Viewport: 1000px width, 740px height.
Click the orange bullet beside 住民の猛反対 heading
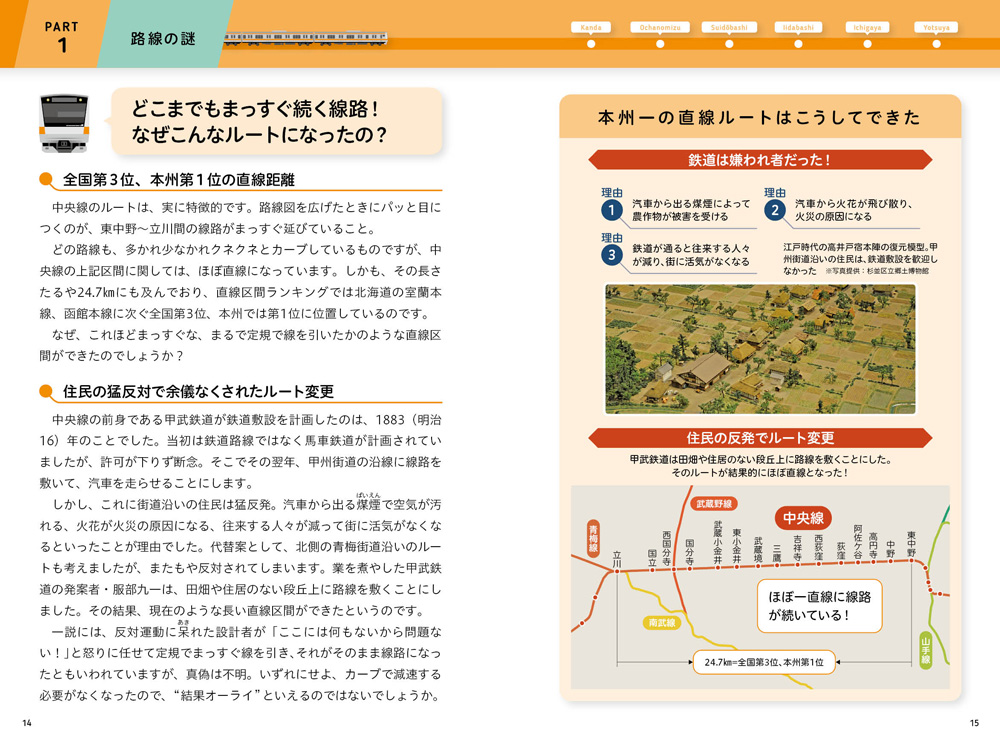(x=46, y=391)
